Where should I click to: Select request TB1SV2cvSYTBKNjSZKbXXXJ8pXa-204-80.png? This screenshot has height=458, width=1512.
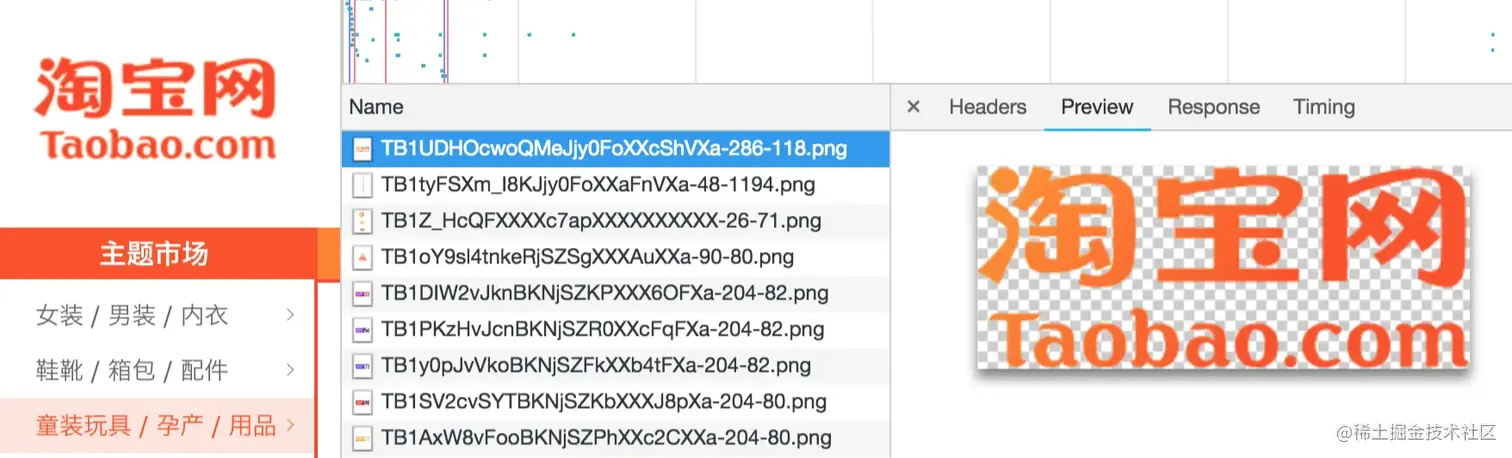coord(615,402)
